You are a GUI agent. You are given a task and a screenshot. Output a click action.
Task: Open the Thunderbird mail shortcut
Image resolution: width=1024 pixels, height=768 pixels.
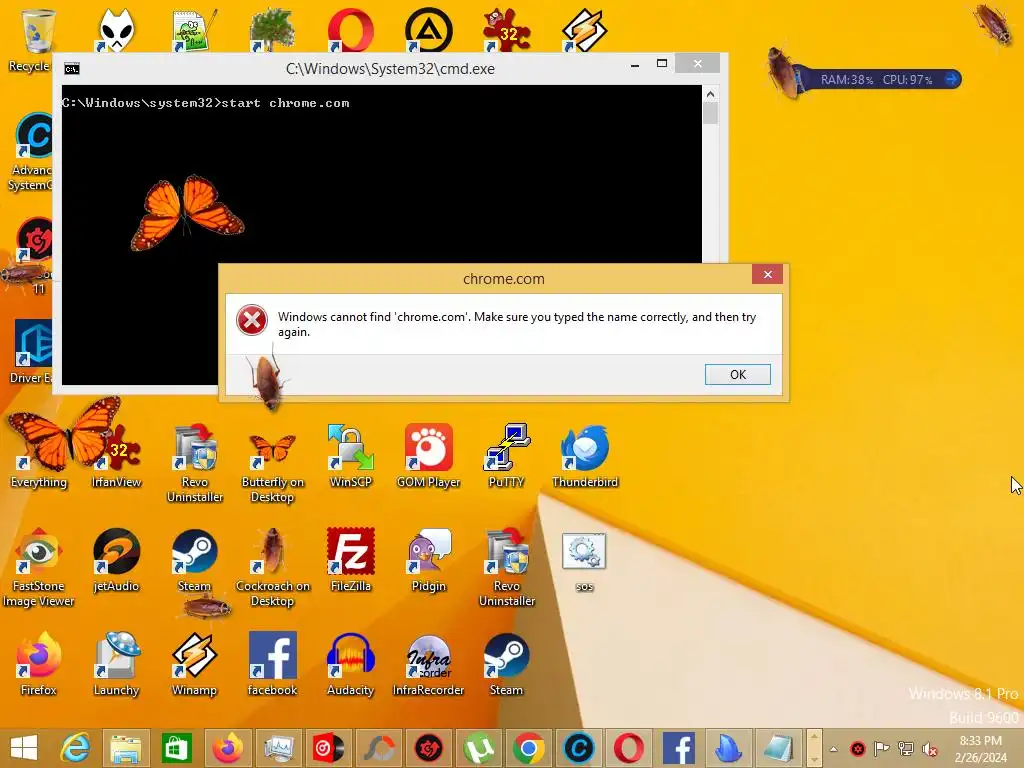click(x=584, y=455)
